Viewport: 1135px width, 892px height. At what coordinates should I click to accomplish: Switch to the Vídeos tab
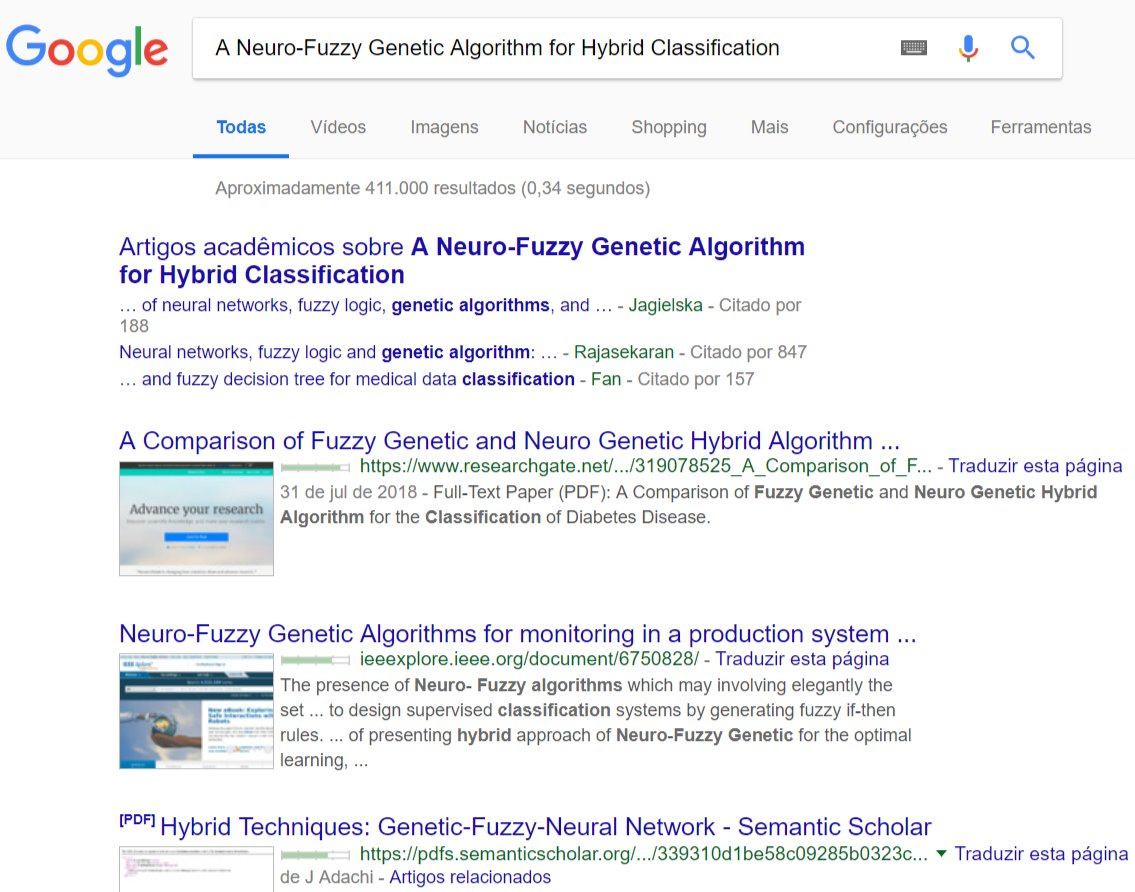[x=338, y=127]
